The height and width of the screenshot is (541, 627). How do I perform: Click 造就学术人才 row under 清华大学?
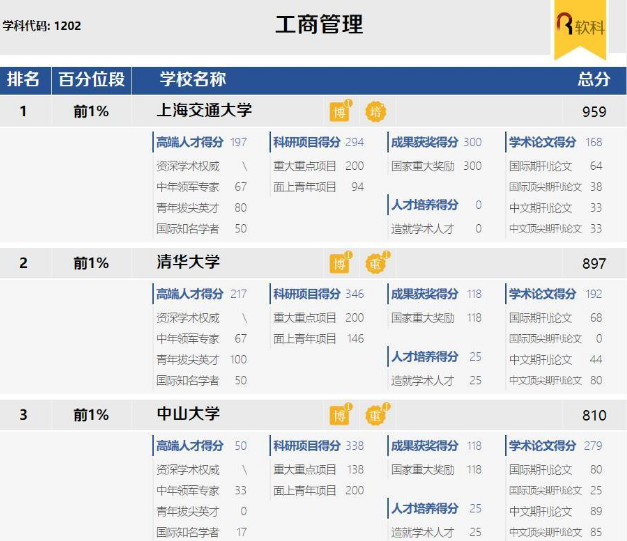[437, 380]
